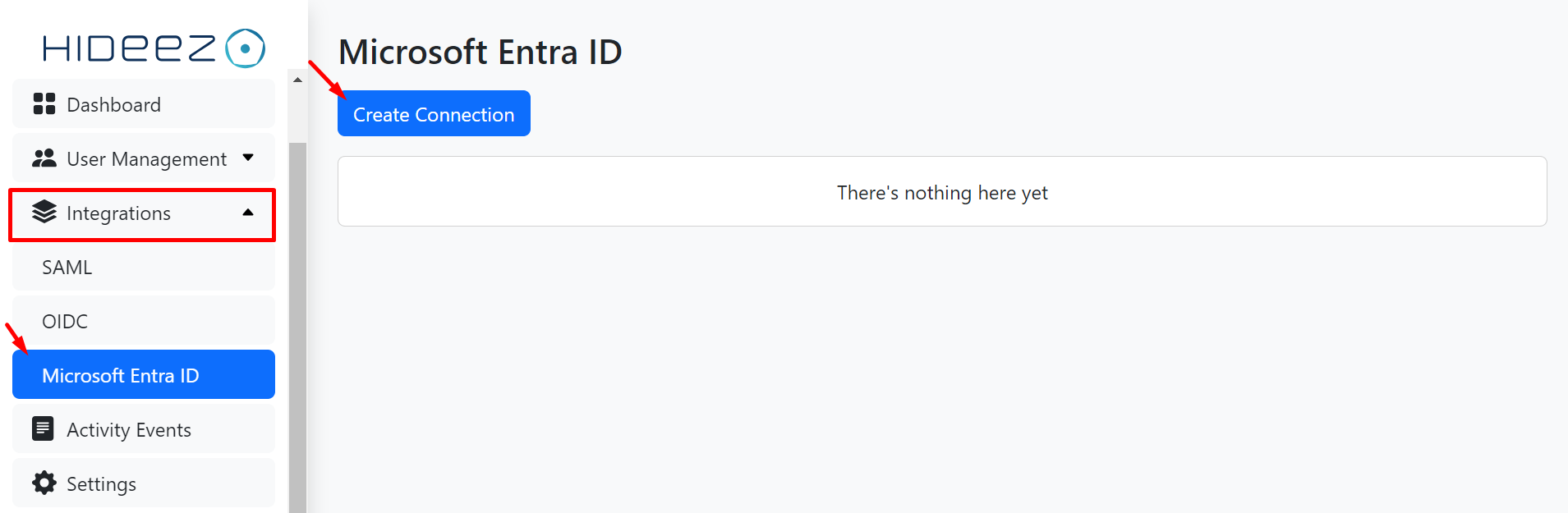1568x513 pixels.
Task: Click the Activity Events document icon
Action: click(x=44, y=429)
